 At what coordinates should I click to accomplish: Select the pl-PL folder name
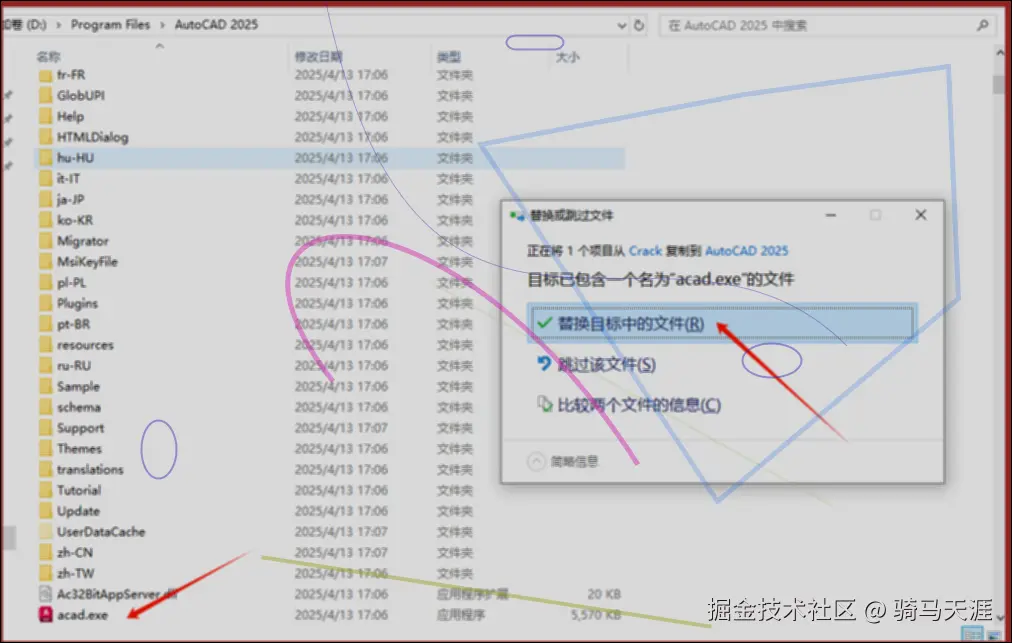(x=71, y=282)
